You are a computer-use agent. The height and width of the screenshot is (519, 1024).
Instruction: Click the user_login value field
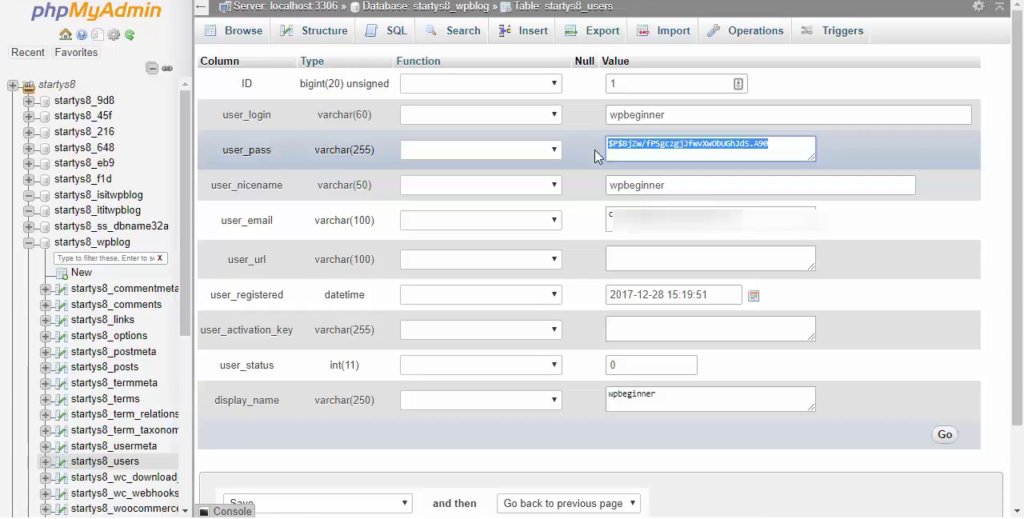click(788, 115)
